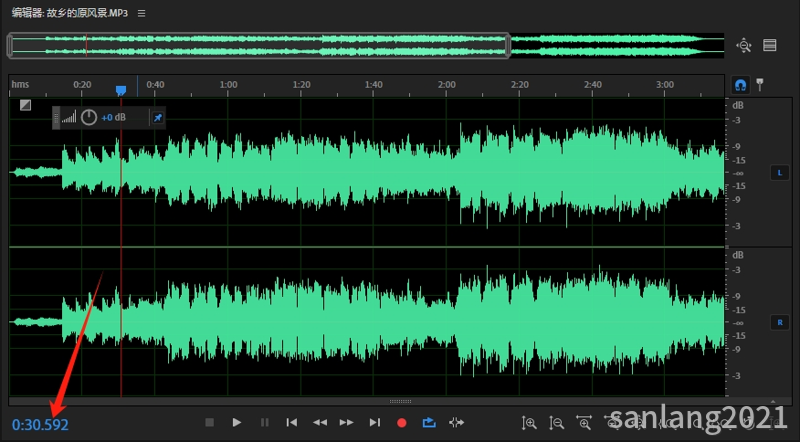Toggle left channel with L button

[780, 173]
